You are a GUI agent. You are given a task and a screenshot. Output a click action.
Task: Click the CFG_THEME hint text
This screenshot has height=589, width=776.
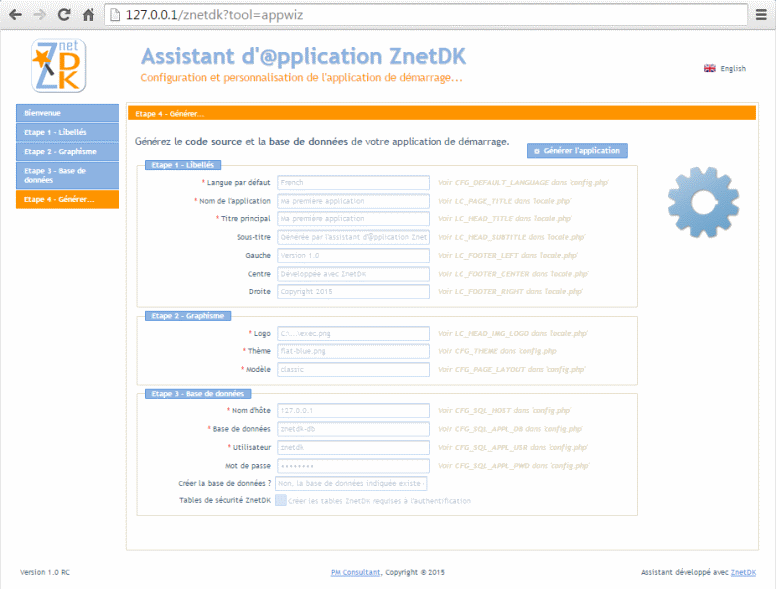(497, 351)
